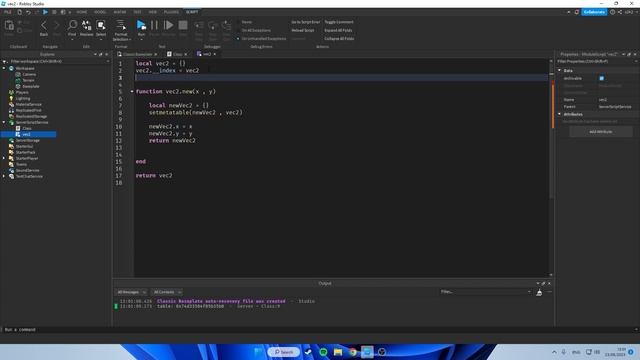Switch to the PLUGINS ribbon tab
640x360 pixels.
171,12
